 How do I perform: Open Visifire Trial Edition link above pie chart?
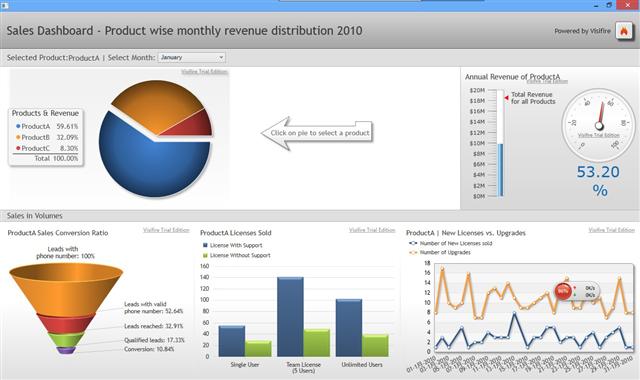coord(204,72)
